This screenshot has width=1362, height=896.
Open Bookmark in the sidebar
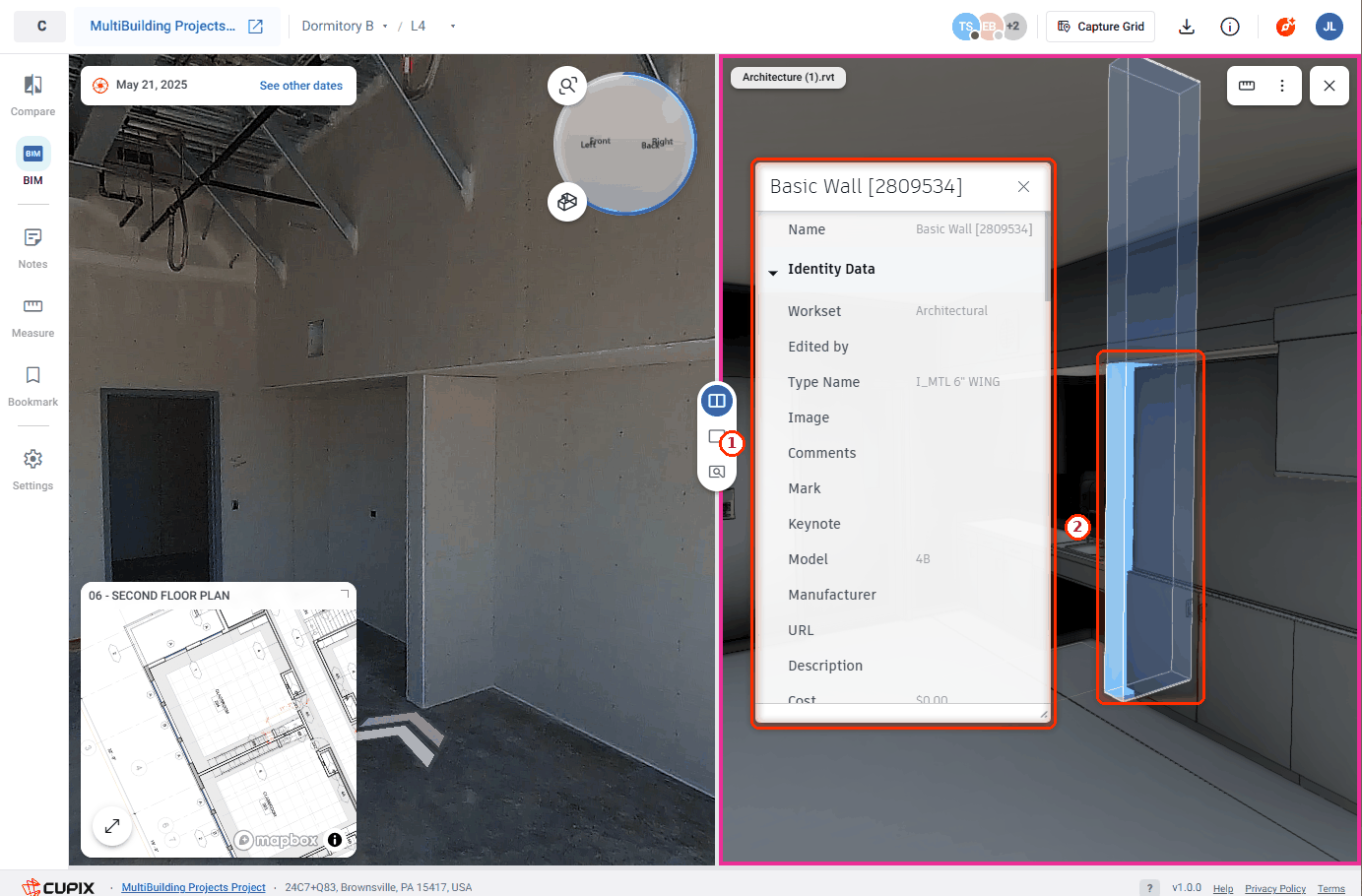click(x=32, y=386)
